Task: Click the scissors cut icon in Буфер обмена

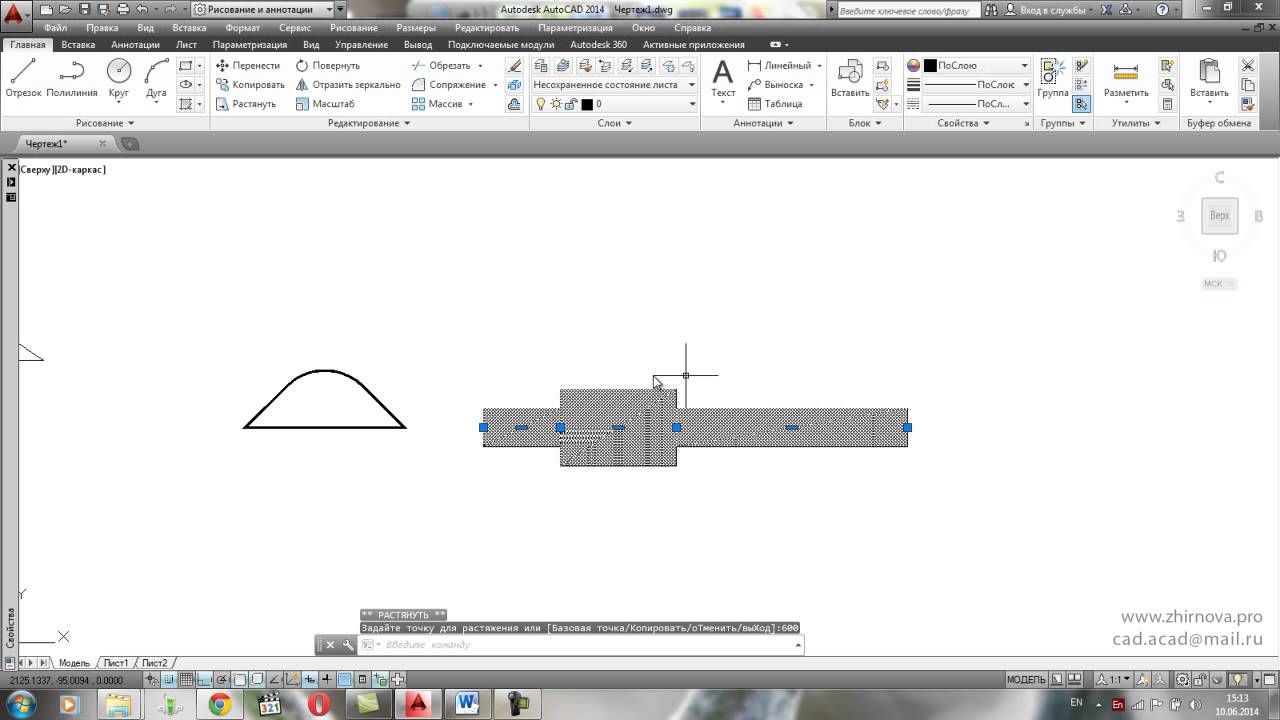Action: 1247,65
